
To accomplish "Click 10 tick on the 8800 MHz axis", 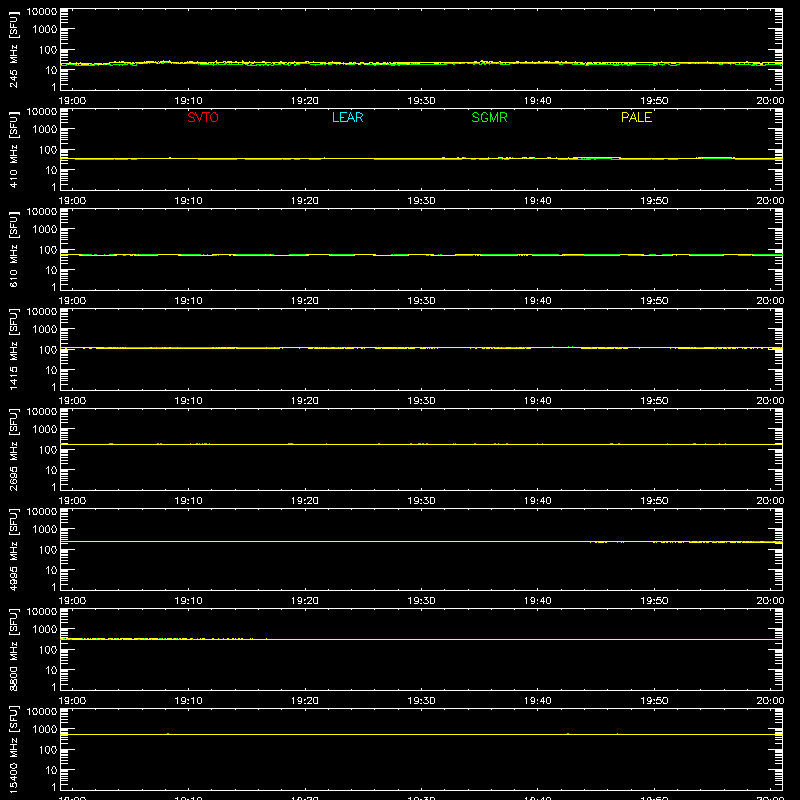I will [x=51, y=670].
